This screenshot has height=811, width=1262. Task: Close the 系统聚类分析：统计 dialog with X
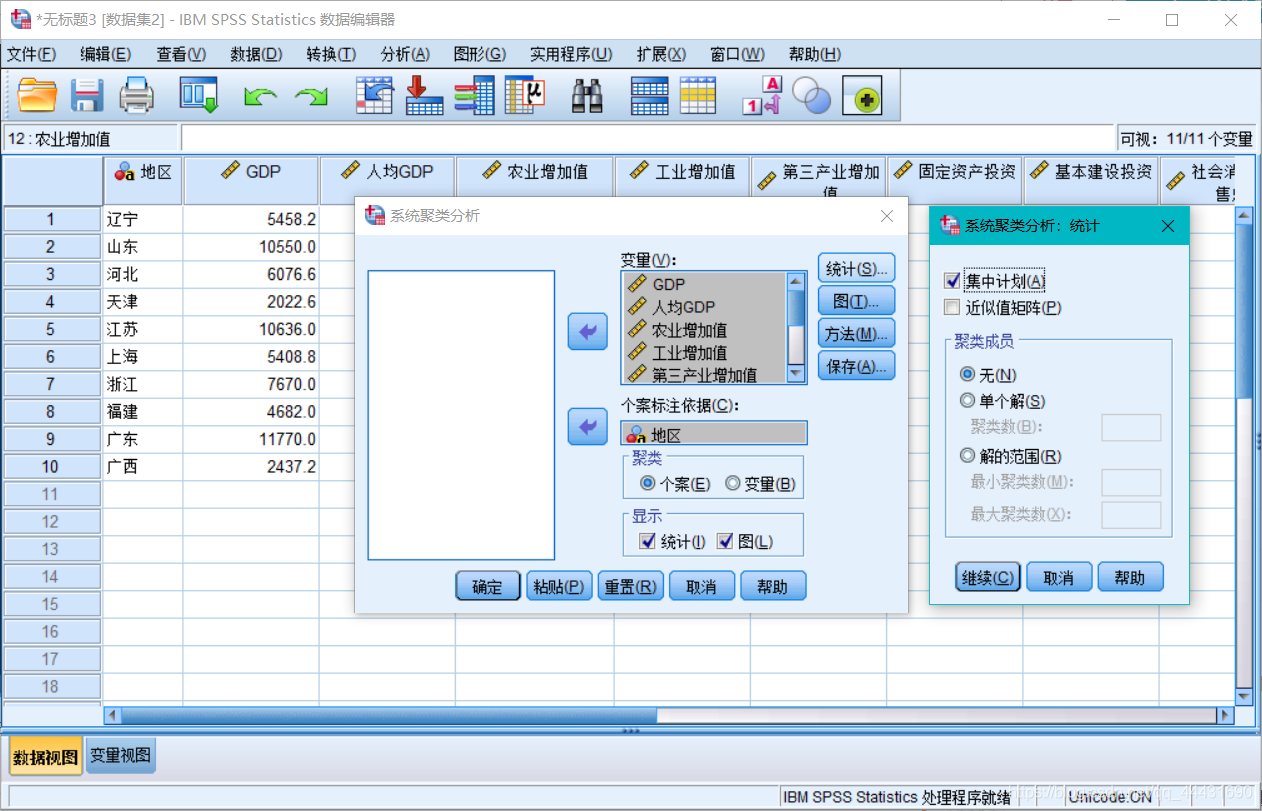pyautogui.click(x=1168, y=226)
